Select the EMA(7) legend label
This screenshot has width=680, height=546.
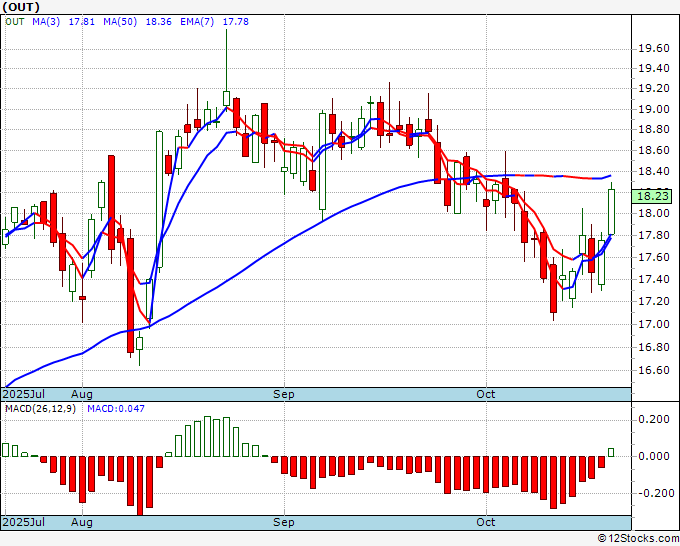197,22
